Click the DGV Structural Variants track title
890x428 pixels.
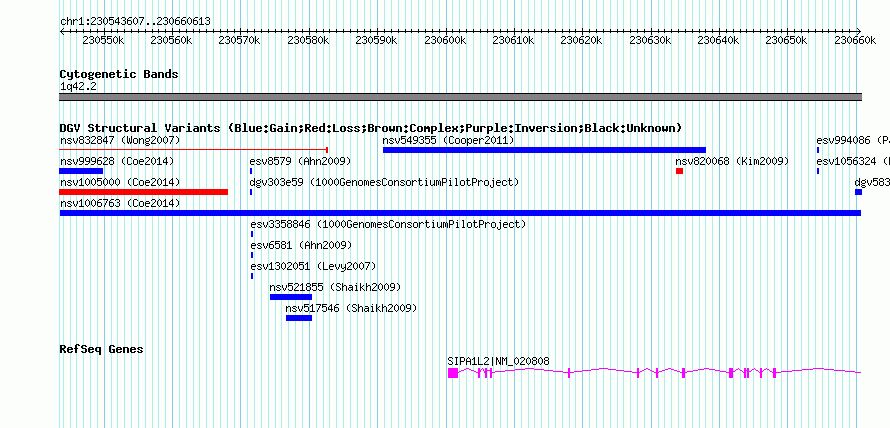(371, 128)
